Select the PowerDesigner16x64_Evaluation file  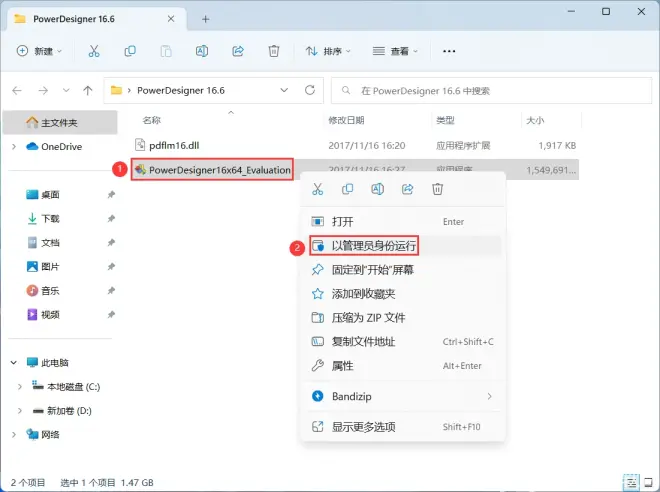[212, 170]
